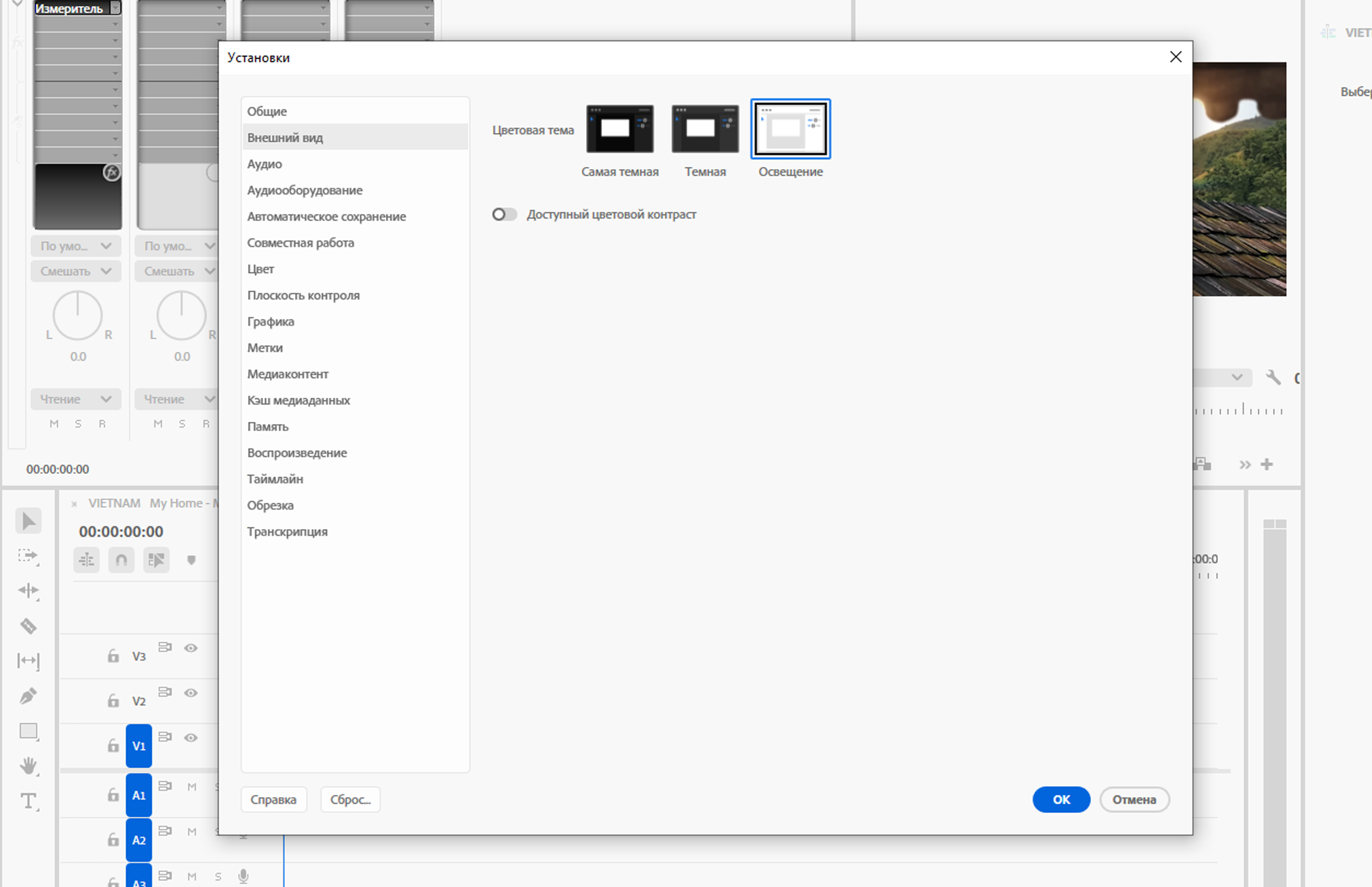1372x887 pixels.
Task: Open the Измеритель panel dropdown
Action: click(116, 8)
